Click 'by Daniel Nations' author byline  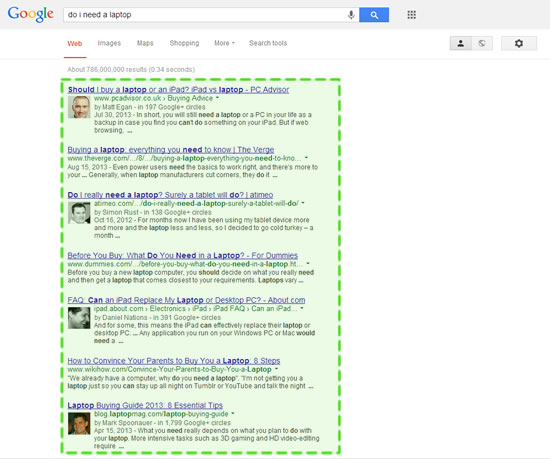(121, 317)
